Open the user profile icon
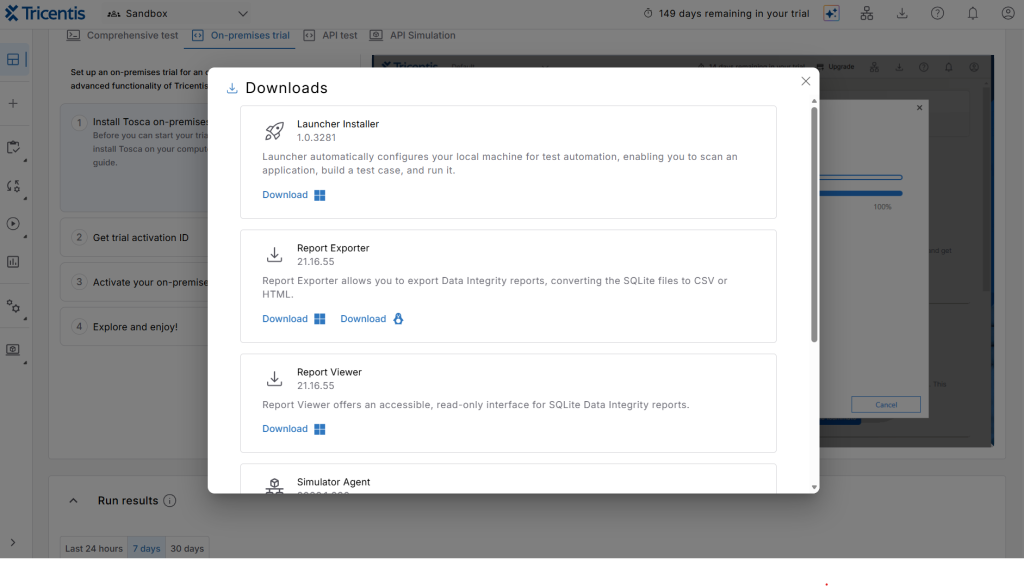 click(1008, 13)
